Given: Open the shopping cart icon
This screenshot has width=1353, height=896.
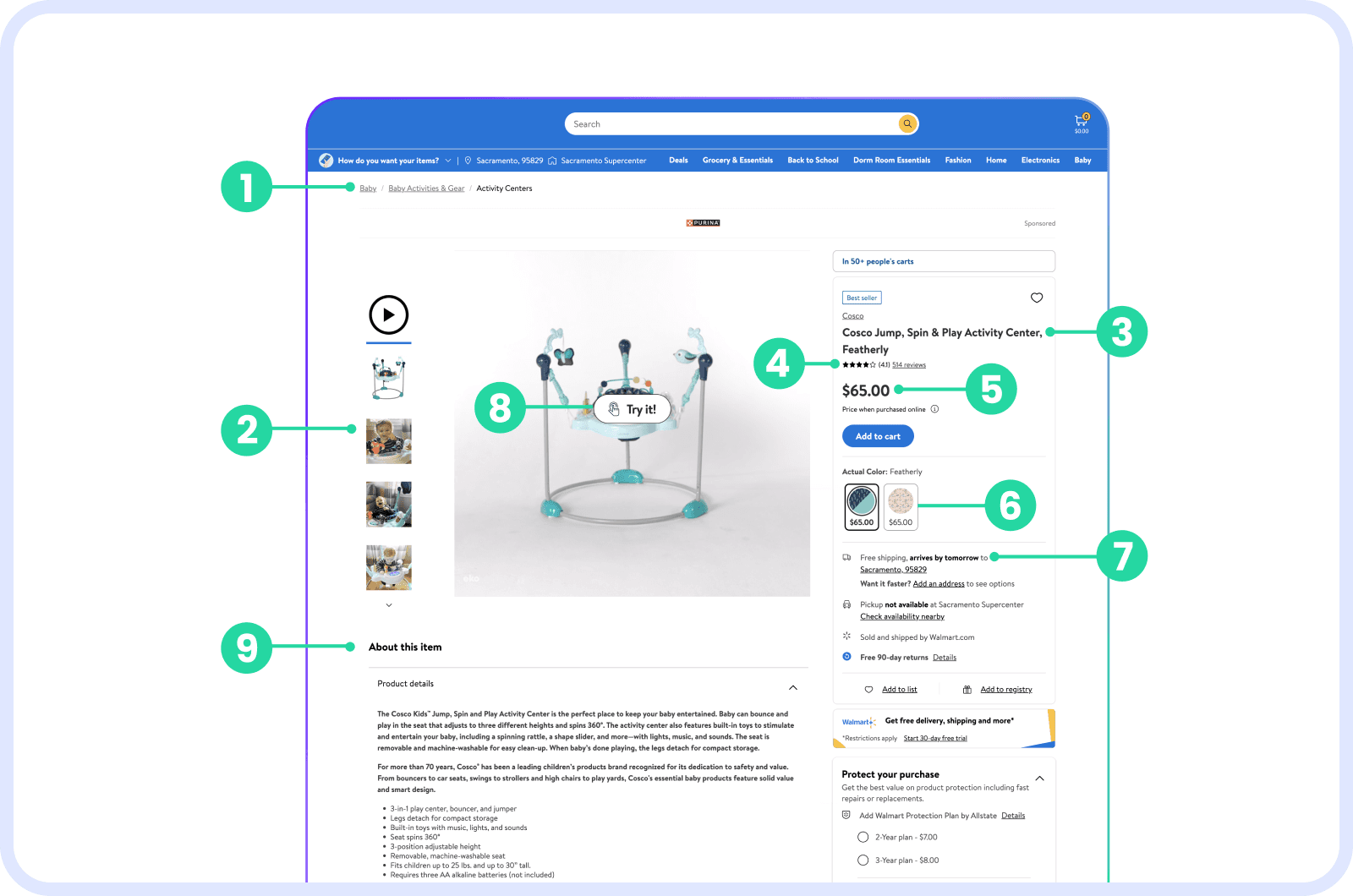Looking at the screenshot, I should point(1081,121).
